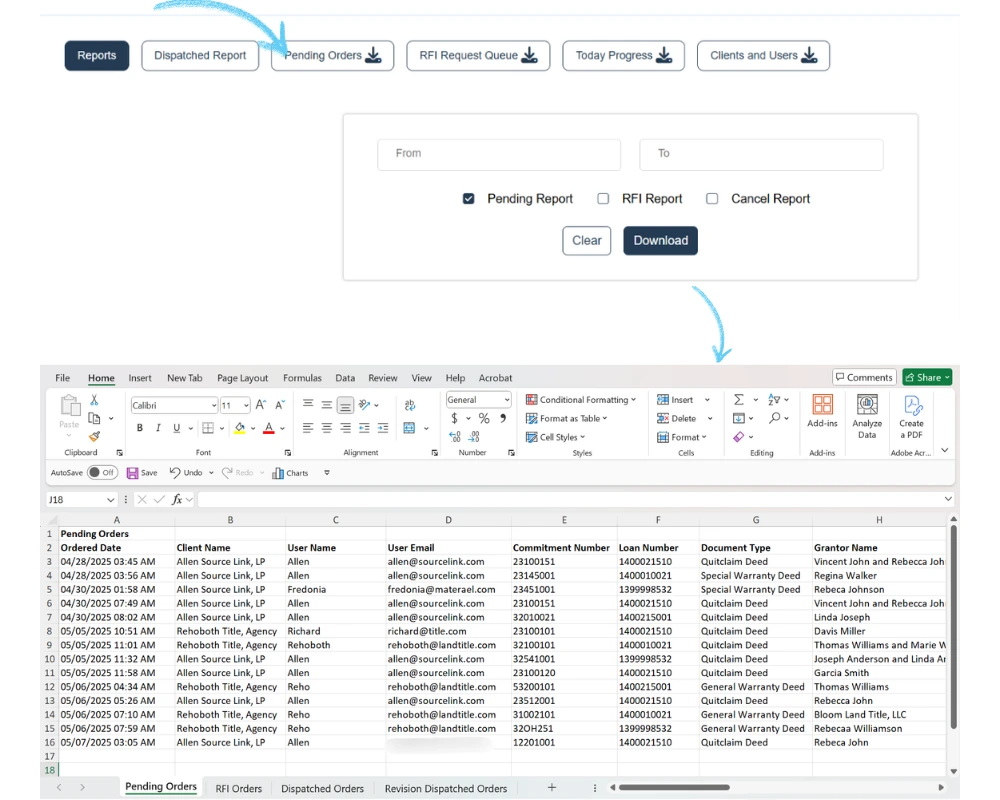Click the AutoSum sigma icon
This screenshot has height=800, width=1000.
tap(739, 399)
